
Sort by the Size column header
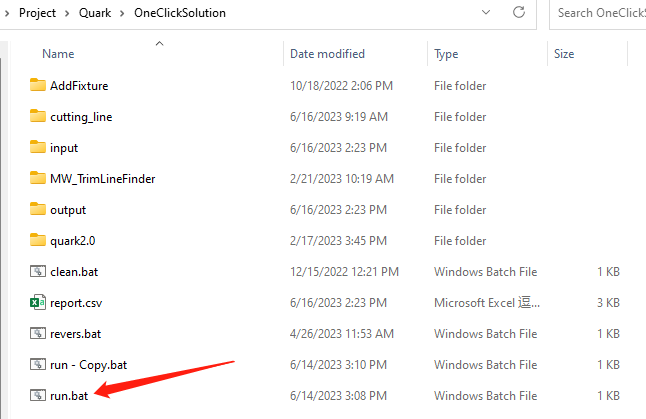[564, 54]
